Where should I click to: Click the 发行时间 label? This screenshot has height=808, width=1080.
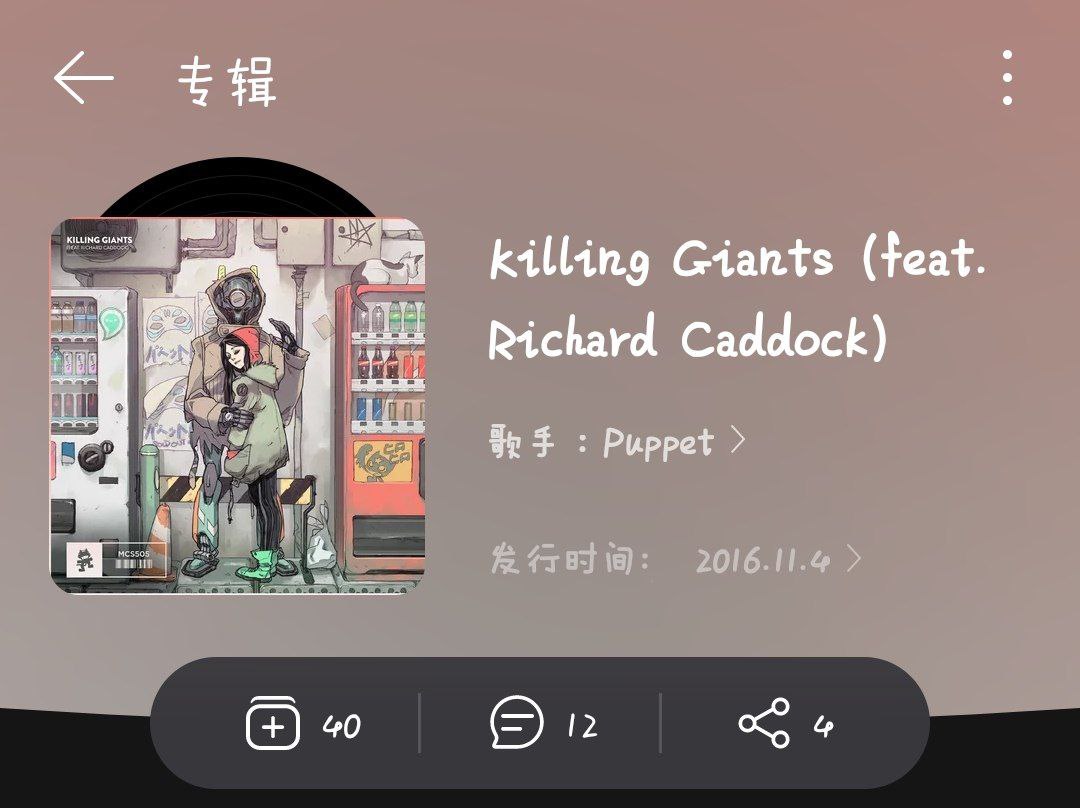click(x=561, y=559)
